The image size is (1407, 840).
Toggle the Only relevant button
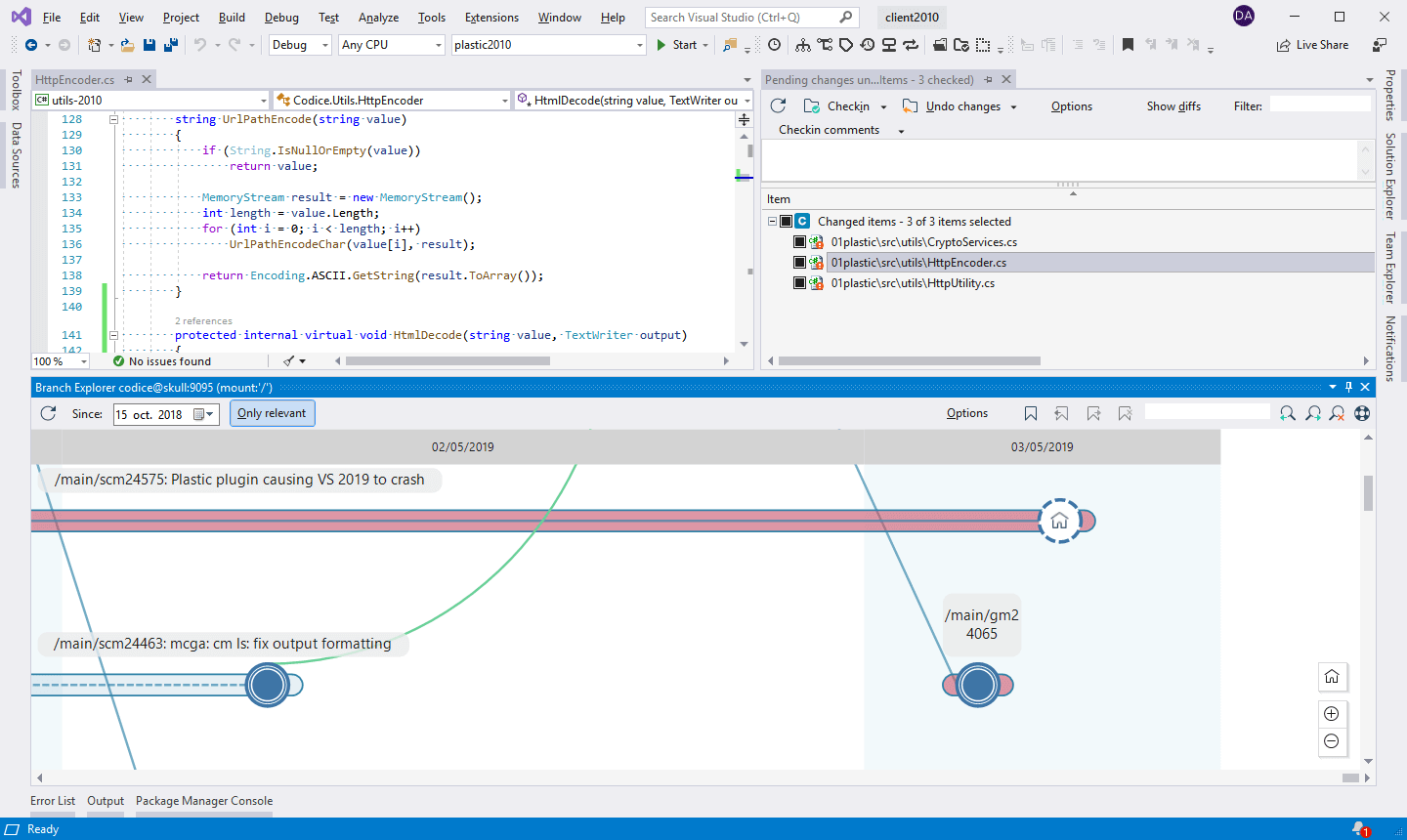point(272,413)
